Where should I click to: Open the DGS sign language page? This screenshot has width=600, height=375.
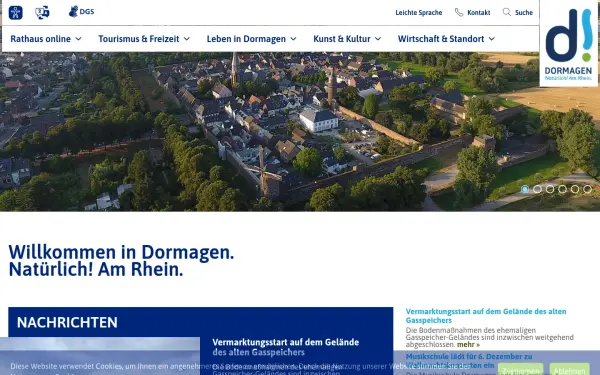click(x=81, y=12)
